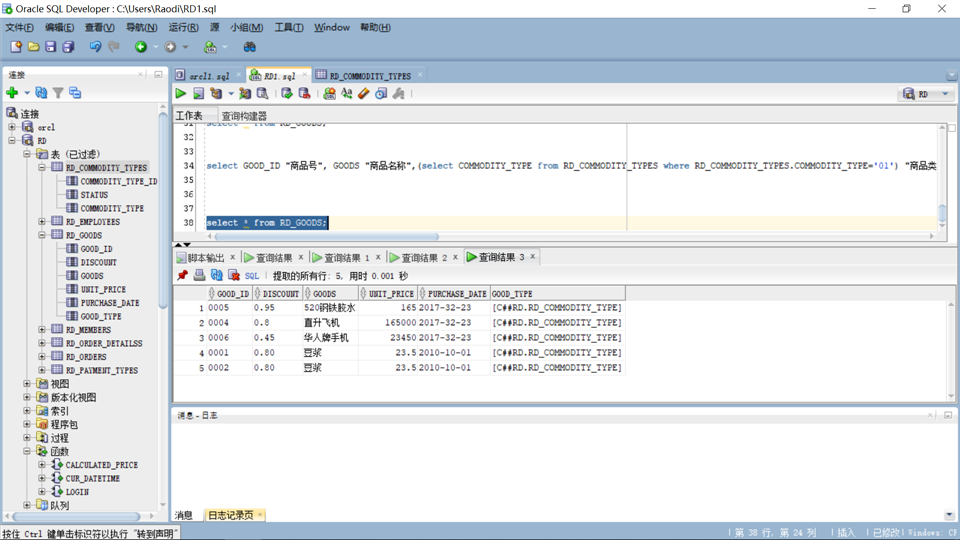The width and height of the screenshot is (960, 540).
Task: Delete the selected result row icon
Action: pyautogui.click(x=233, y=276)
